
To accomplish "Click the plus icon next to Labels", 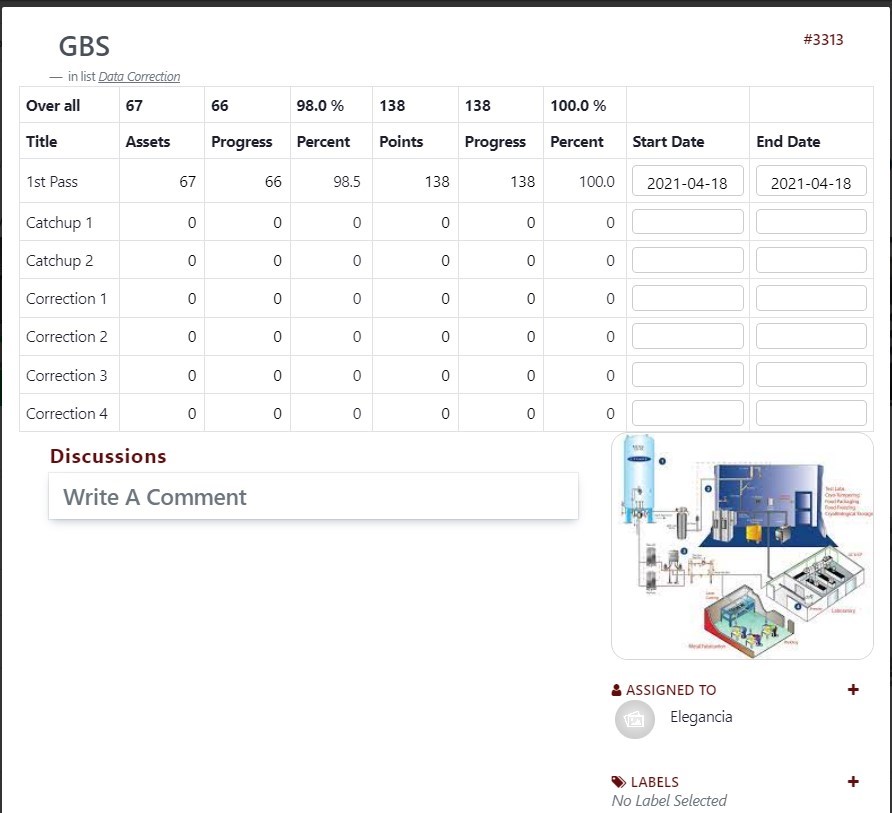I will click(853, 782).
